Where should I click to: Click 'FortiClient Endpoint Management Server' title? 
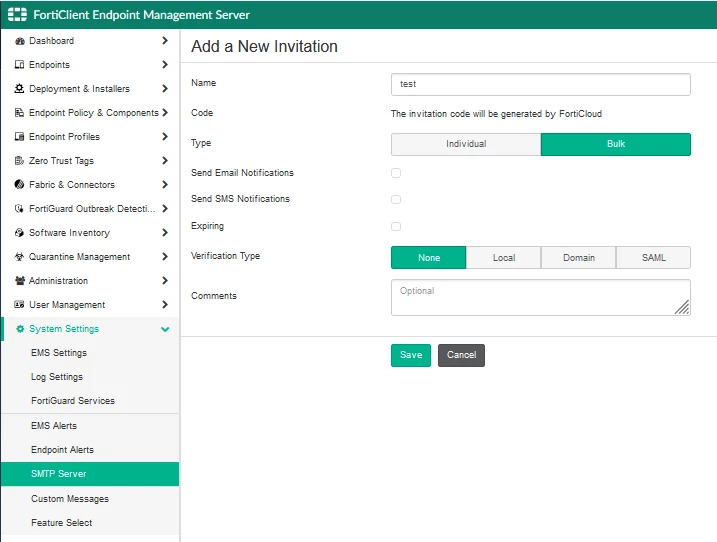tap(141, 15)
